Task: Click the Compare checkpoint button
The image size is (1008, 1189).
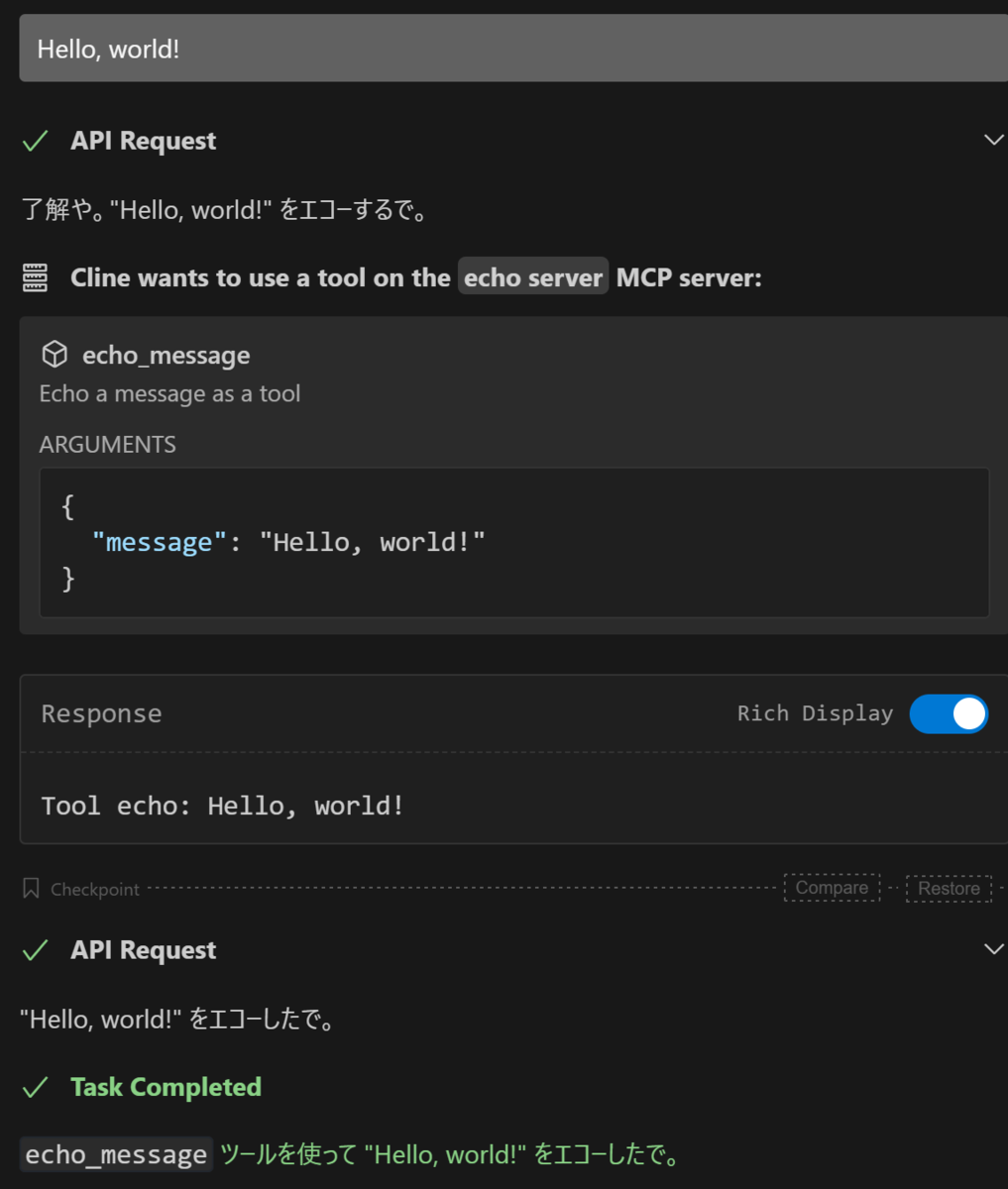Action: [x=832, y=888]
